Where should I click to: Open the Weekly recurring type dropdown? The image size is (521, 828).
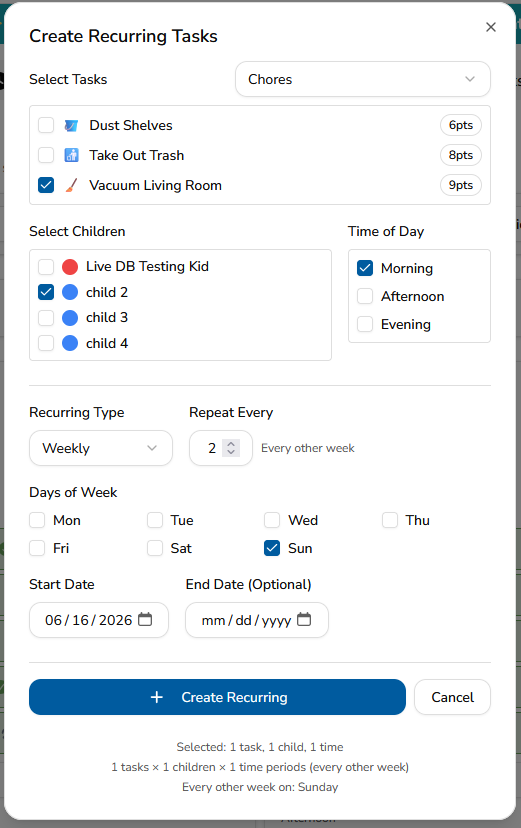101,448
